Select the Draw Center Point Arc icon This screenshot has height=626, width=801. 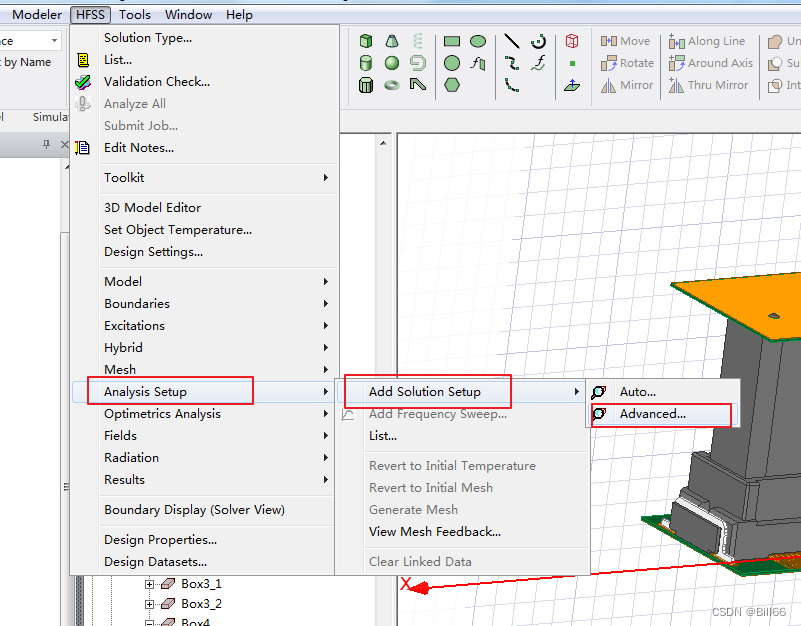[x=538, y=41]
